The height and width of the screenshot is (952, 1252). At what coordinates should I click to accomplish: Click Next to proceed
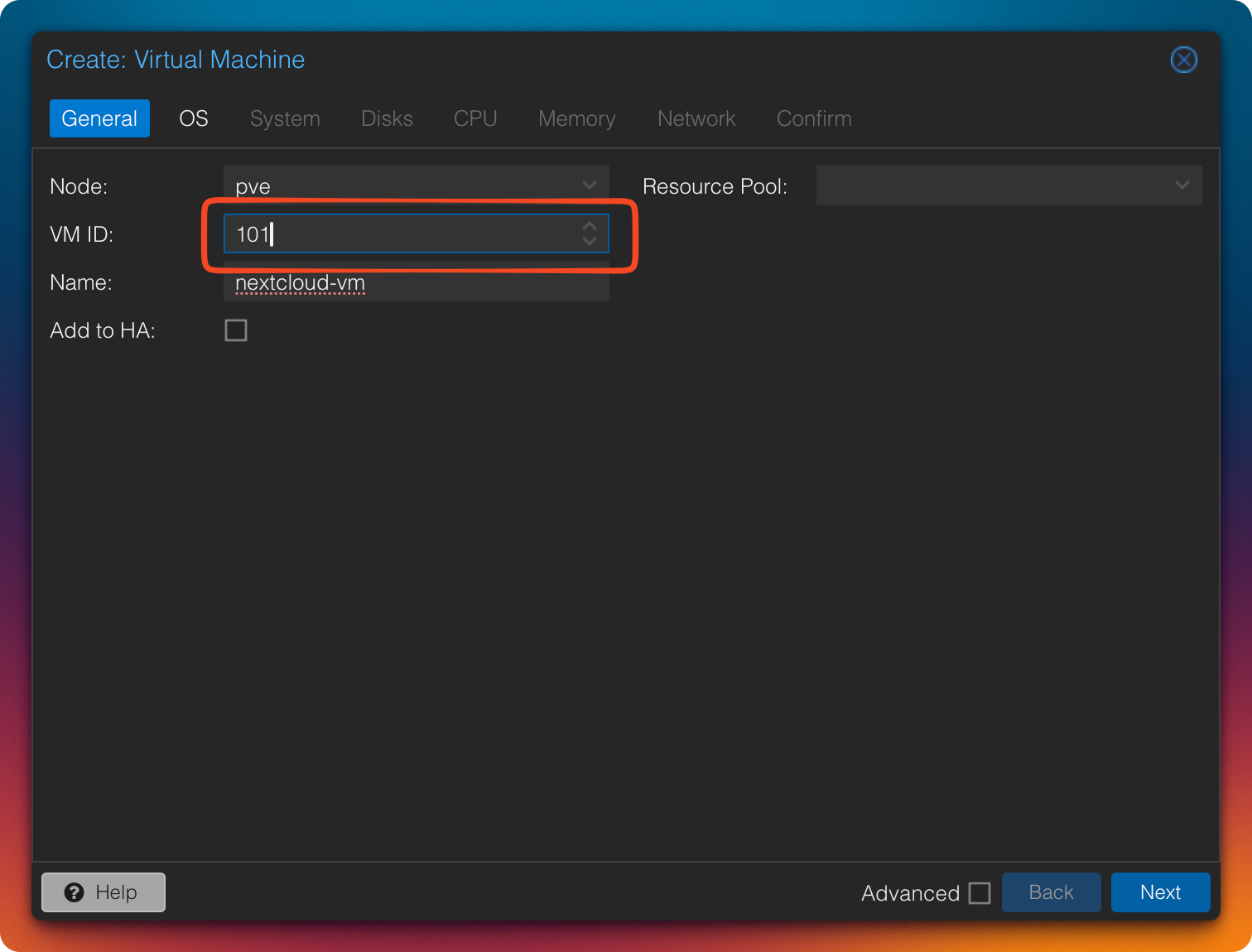(x=1160, y=892)
